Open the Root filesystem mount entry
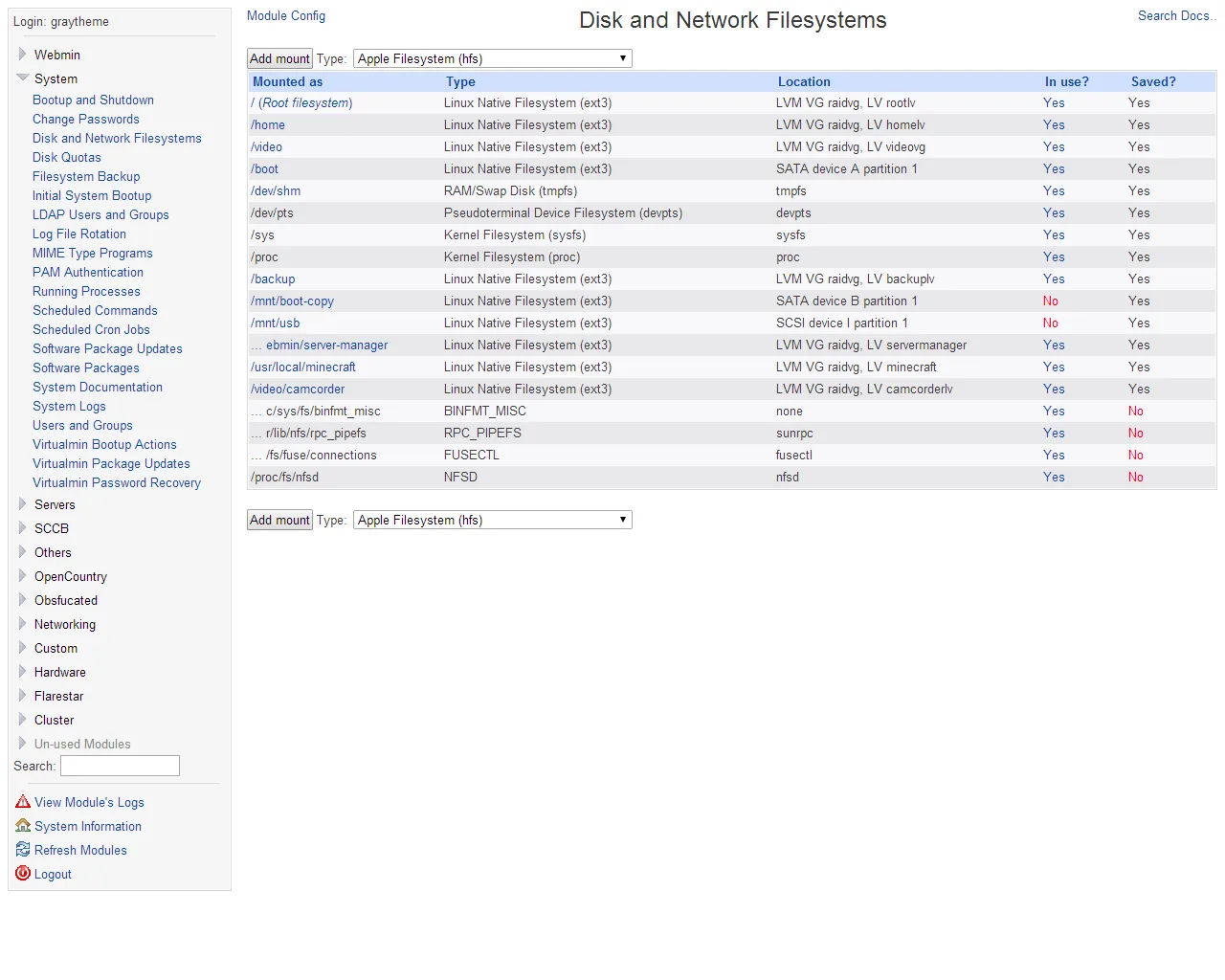 point(301,102)
